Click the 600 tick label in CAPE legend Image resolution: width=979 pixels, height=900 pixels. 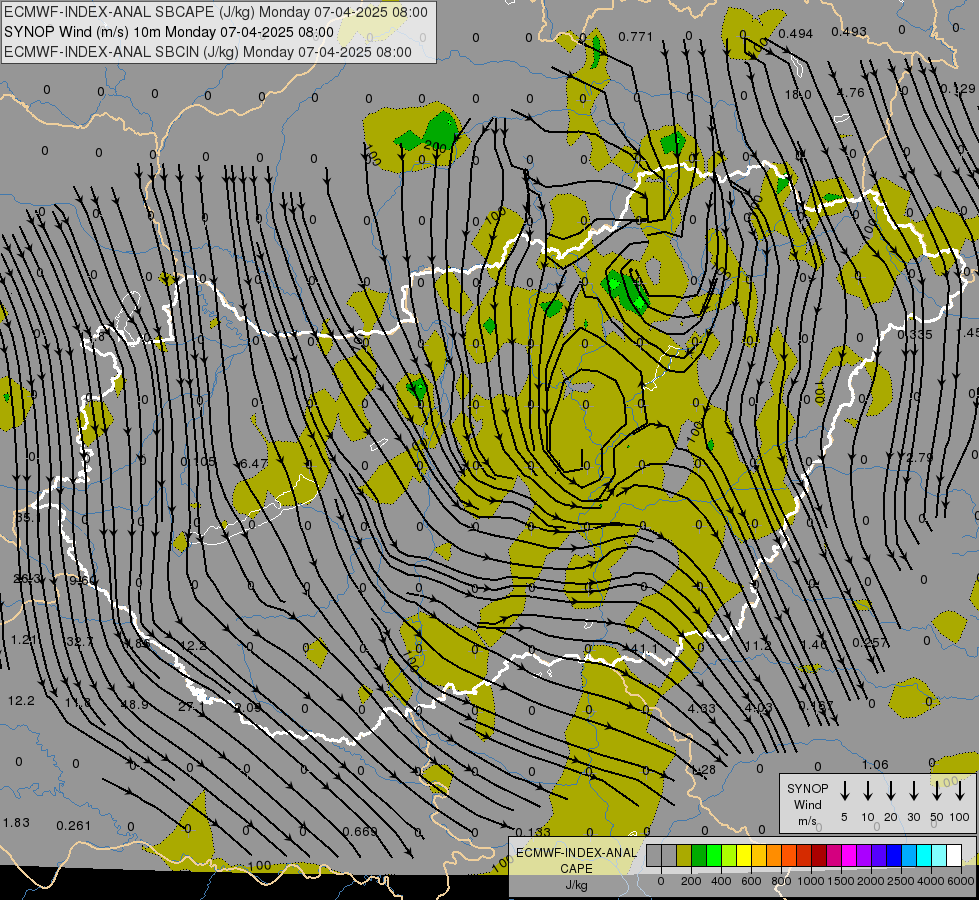coord(751,881)
